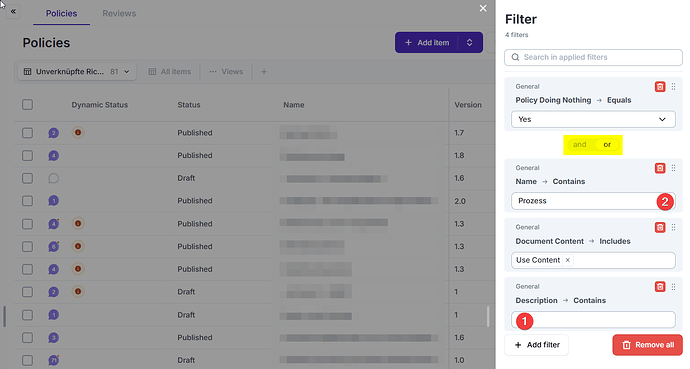Focus the Search in applied filters field
This screenshot has width=690, height=369.
point(593,57)
